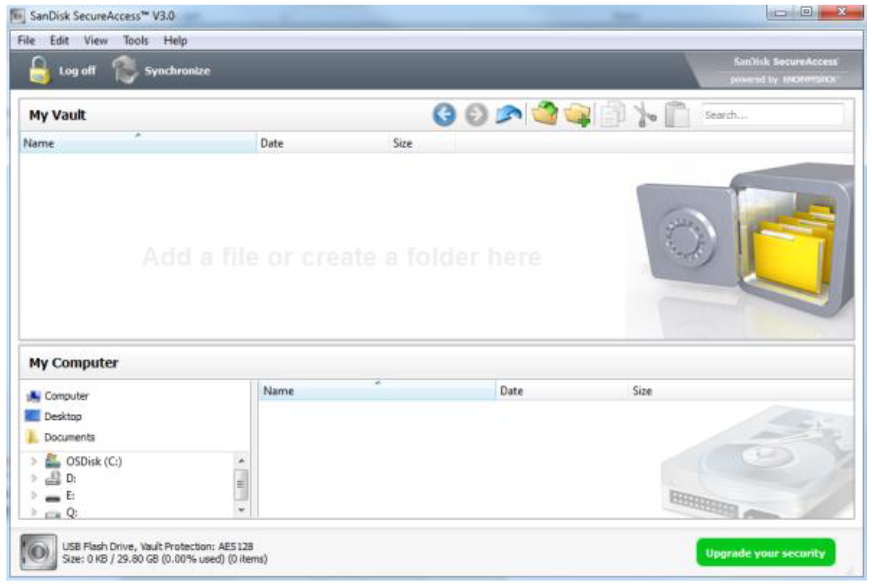Select Documents in My Computer pane
872x585 pixels.
click(70, 437)
